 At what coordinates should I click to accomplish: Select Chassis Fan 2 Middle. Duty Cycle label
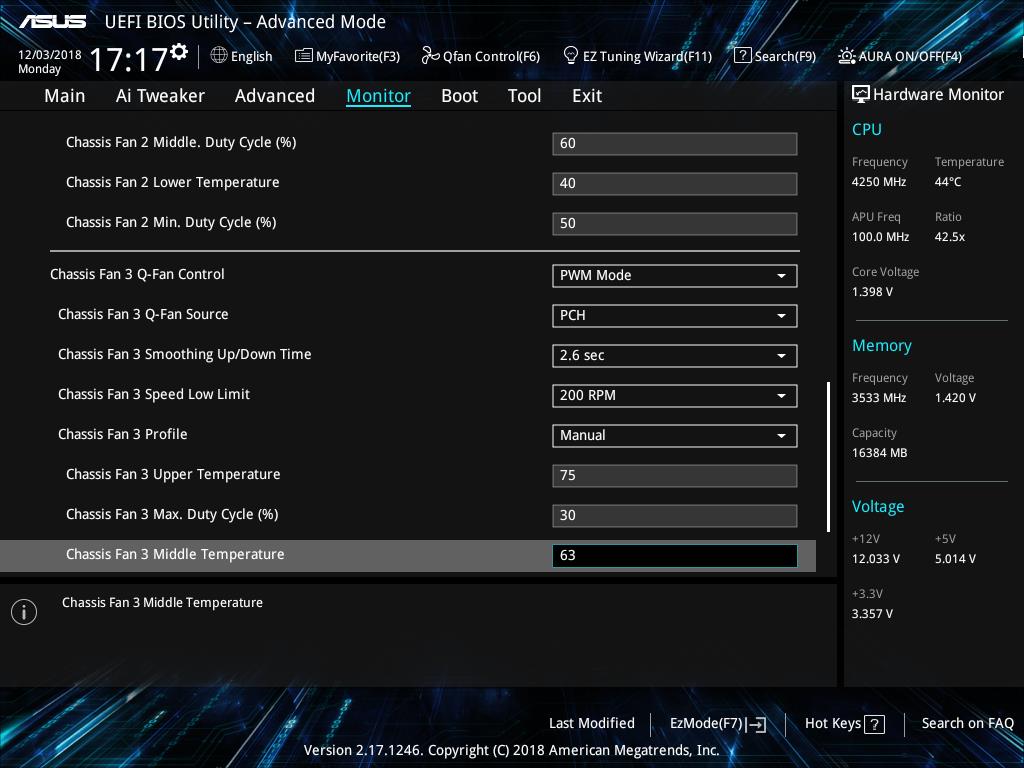tap(181, 142)
